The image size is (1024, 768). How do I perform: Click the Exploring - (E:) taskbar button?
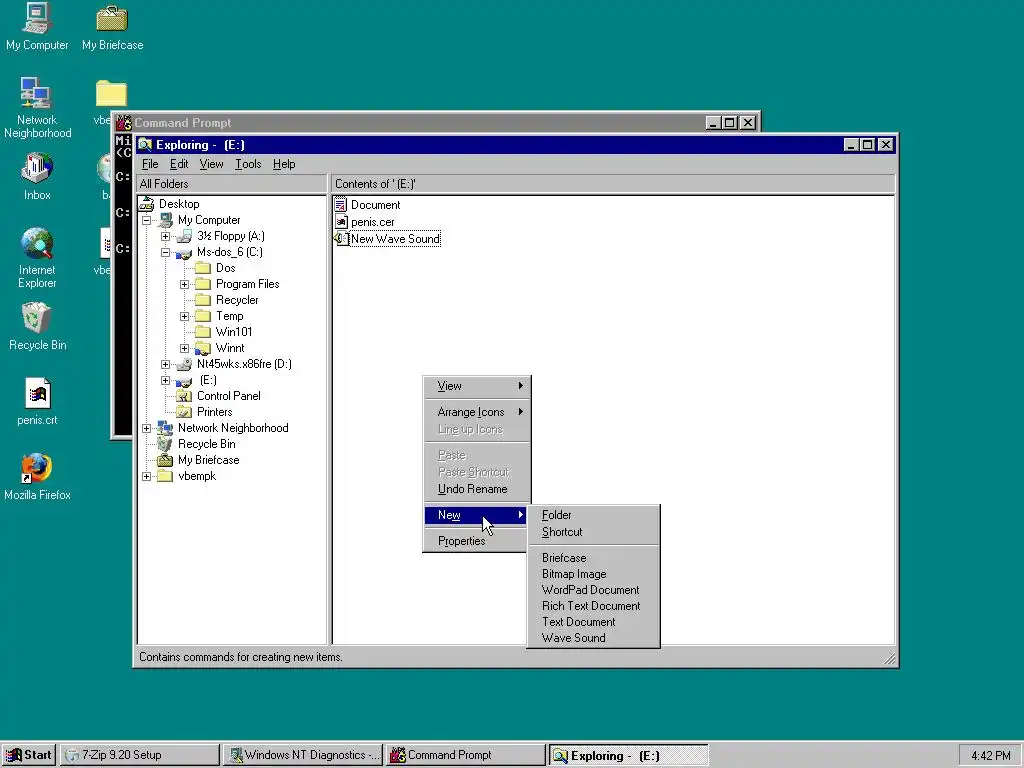[628, 755]
